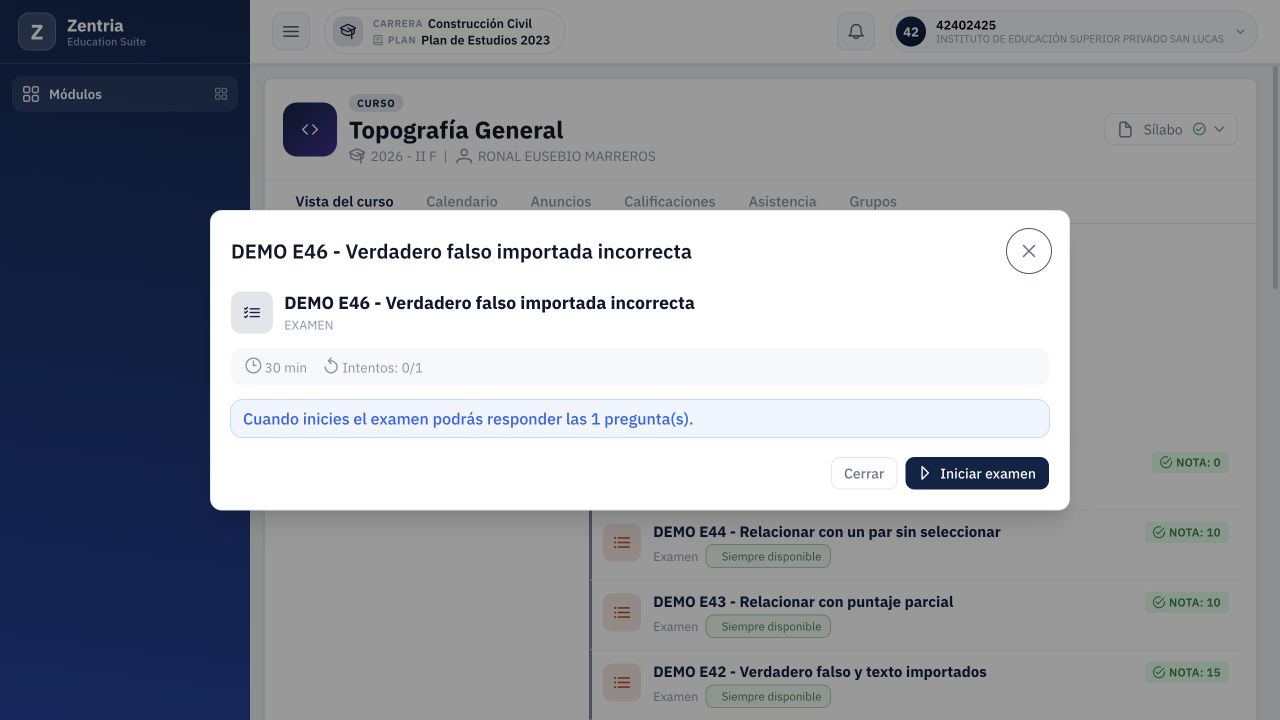The image size is (1280, 720).
Task: Open the Asistencia tab
Action: coord(783,201)
